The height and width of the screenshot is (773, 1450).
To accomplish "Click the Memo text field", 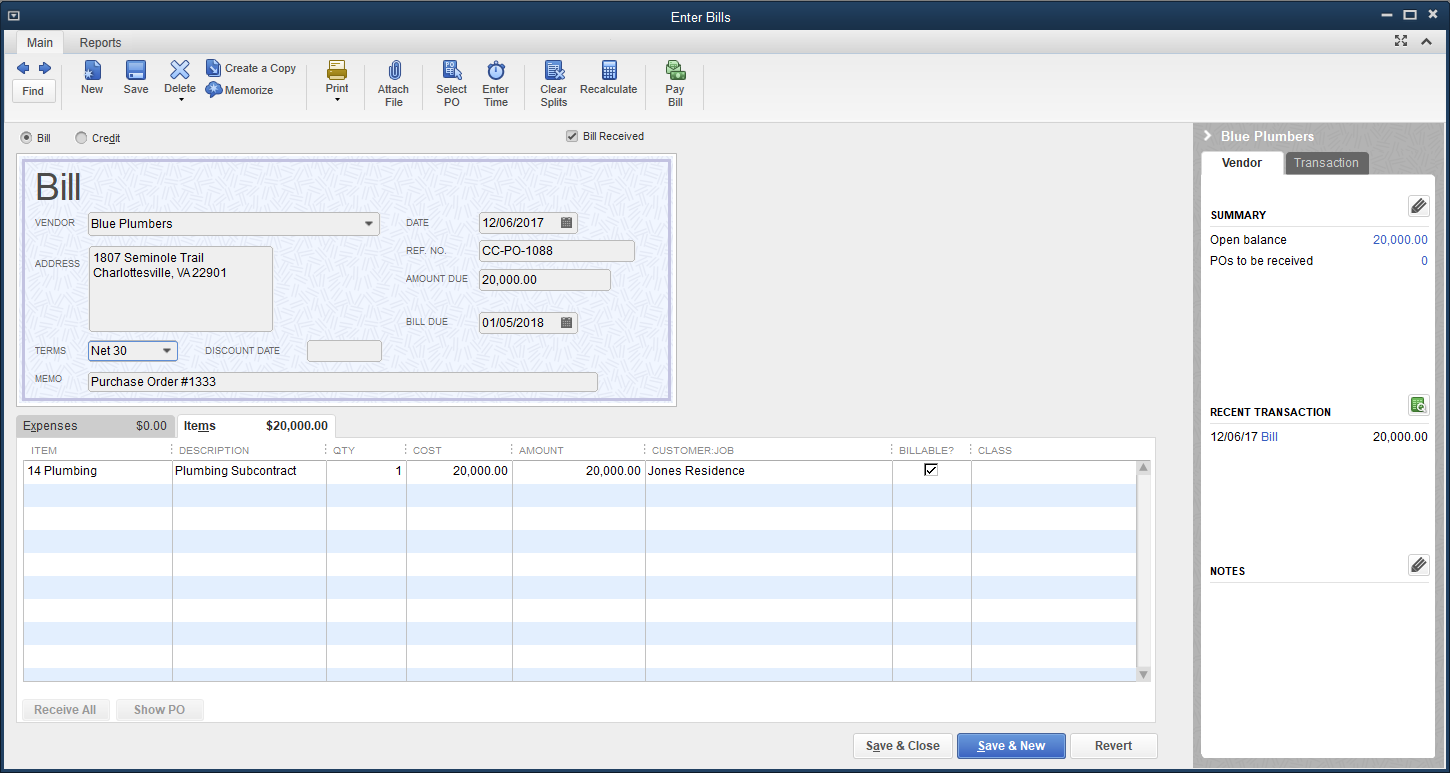I will click(342, 382).
